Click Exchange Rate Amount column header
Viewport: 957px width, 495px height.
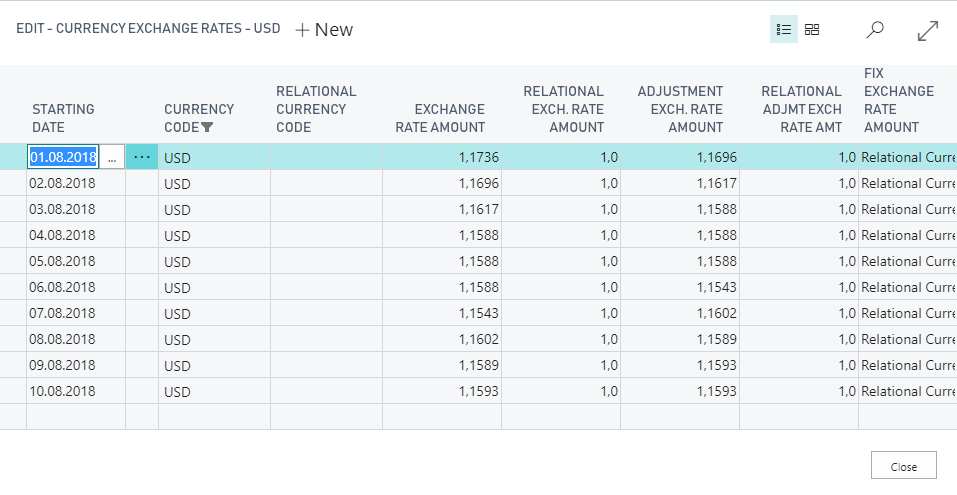pyautogui.click(x=440, y=118)
